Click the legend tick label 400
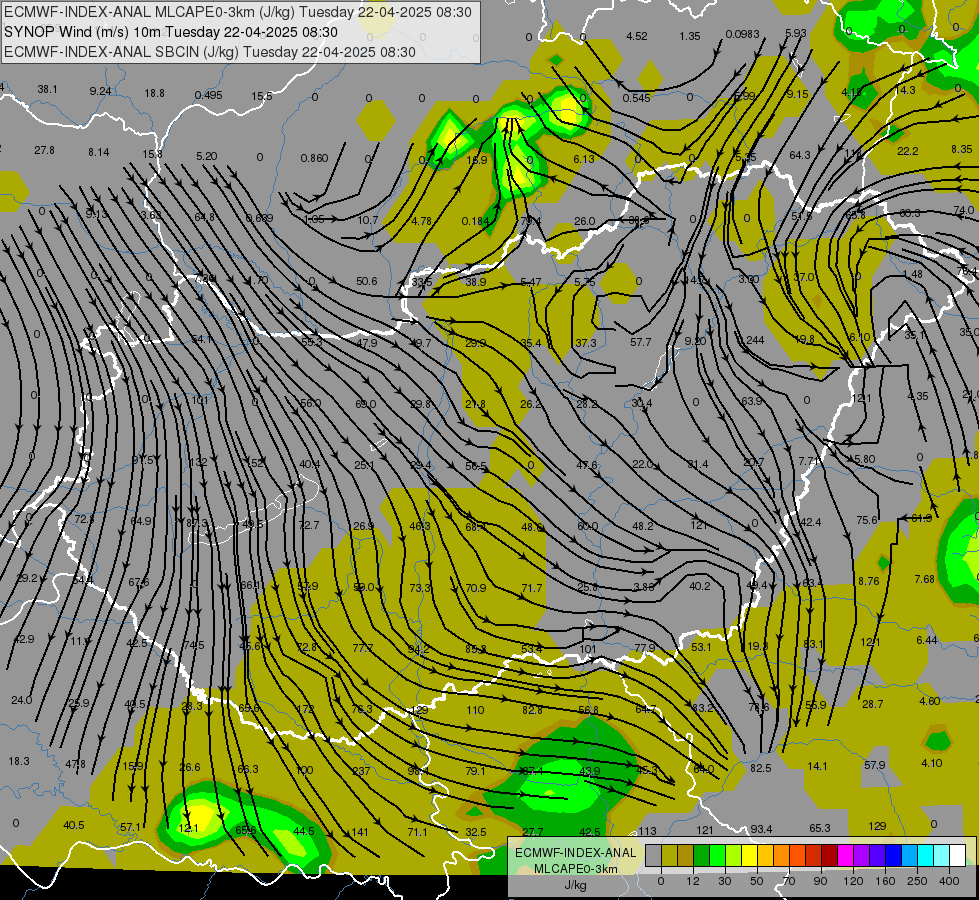Image resolution: width=979 pixels, height=900 pixels. 949,881
